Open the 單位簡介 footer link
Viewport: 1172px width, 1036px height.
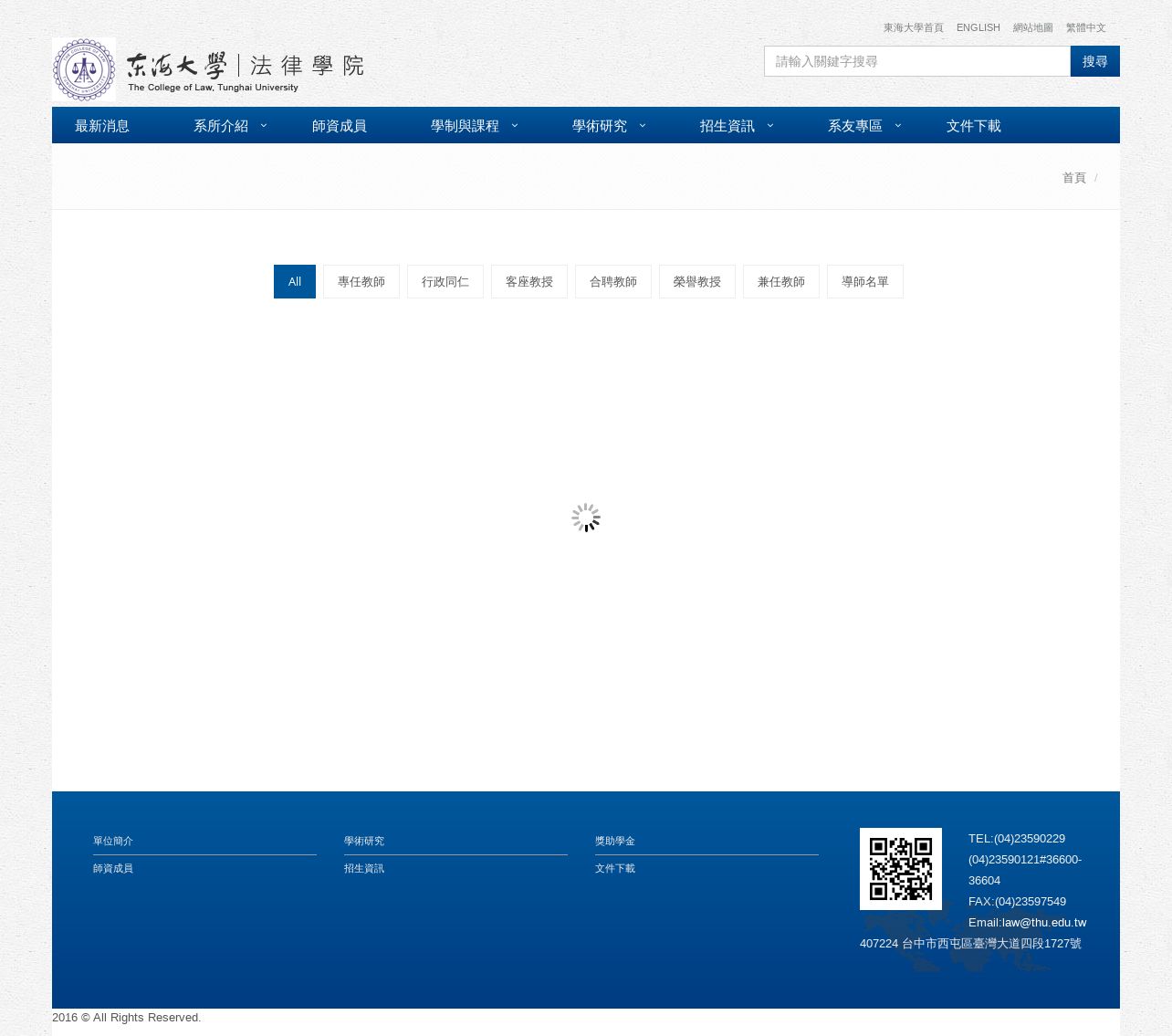113,842
